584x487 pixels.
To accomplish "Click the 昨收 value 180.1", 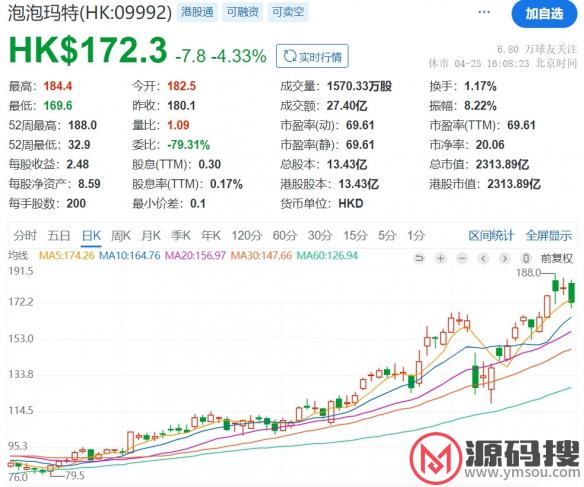I will (181, 106).
